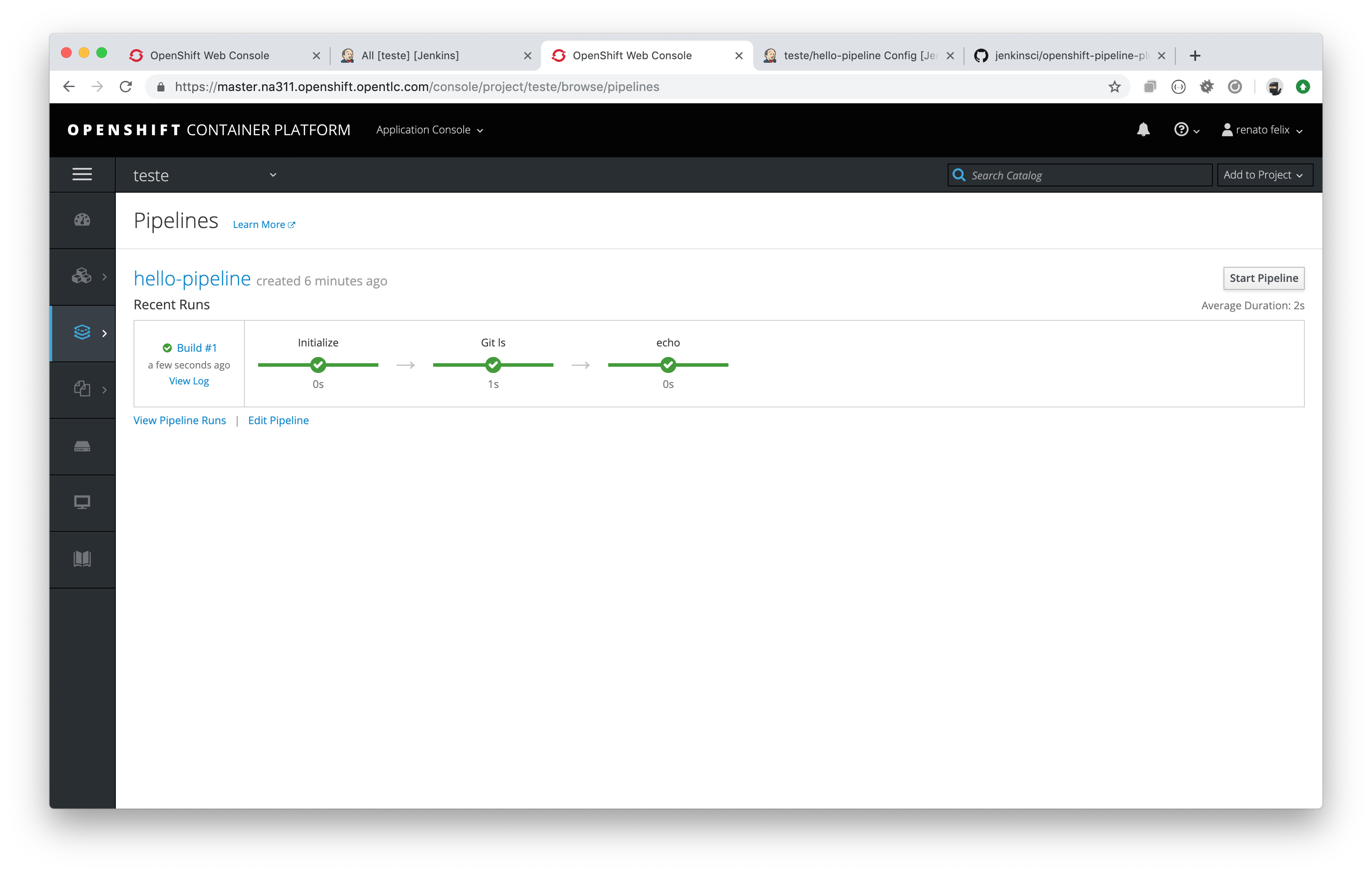Open the Storage drive sidebar icon
Image resolution: width=1372 pixels, height=874 pixels.
tap(82, 446)
